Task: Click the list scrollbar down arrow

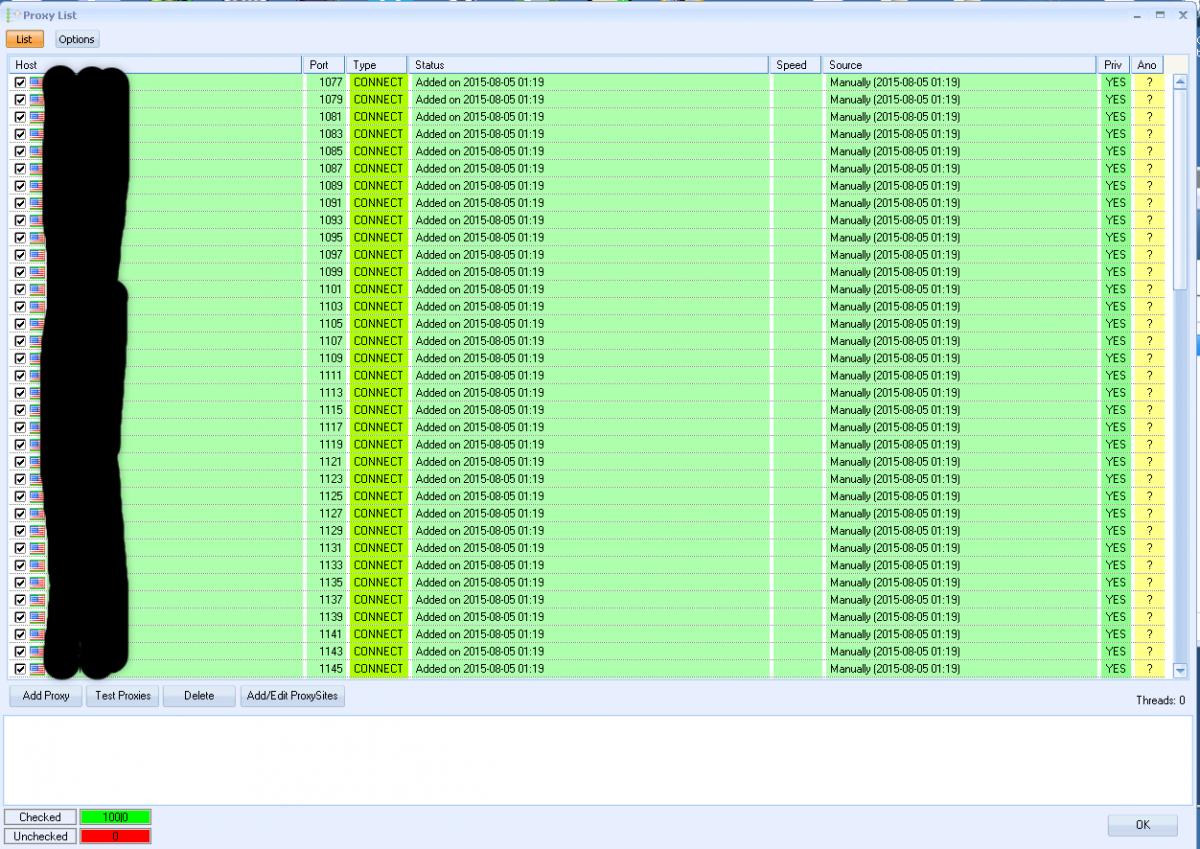Action: (1179, 671)
